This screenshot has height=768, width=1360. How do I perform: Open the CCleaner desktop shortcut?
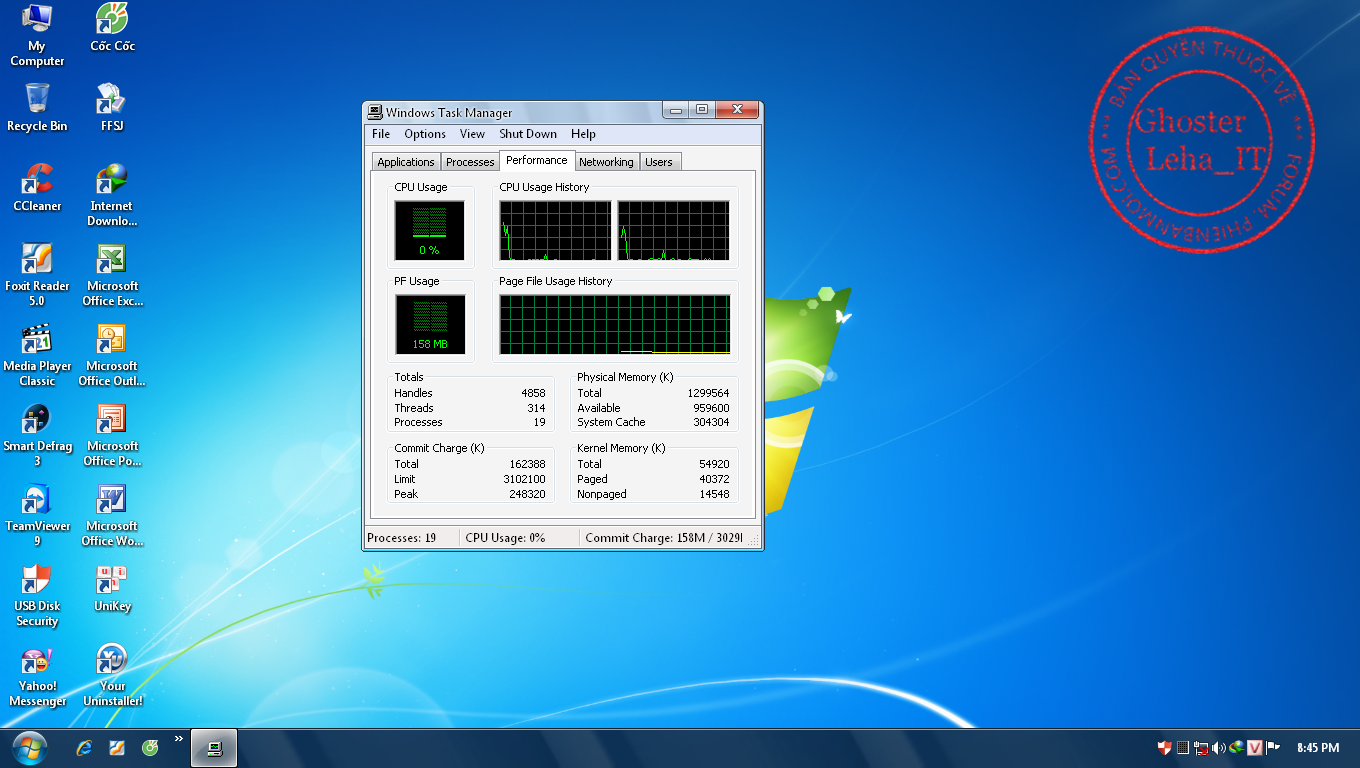37,181
